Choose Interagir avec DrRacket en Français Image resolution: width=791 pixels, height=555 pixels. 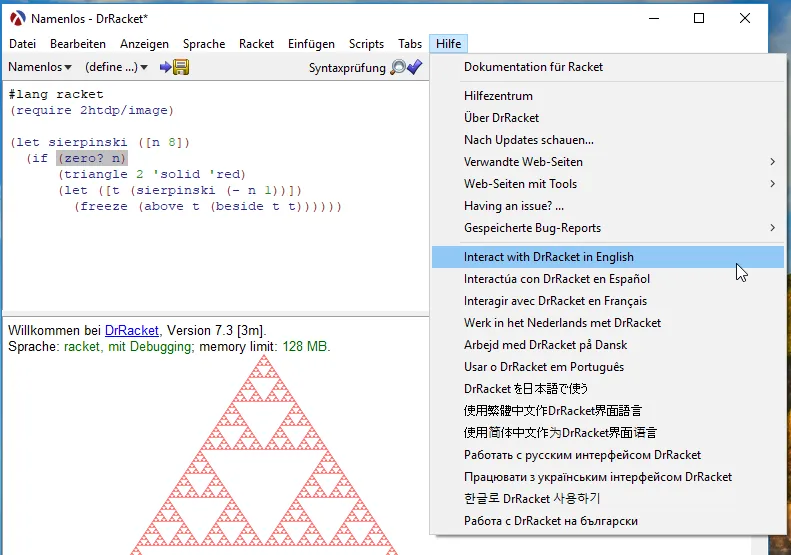click(608, 301)
